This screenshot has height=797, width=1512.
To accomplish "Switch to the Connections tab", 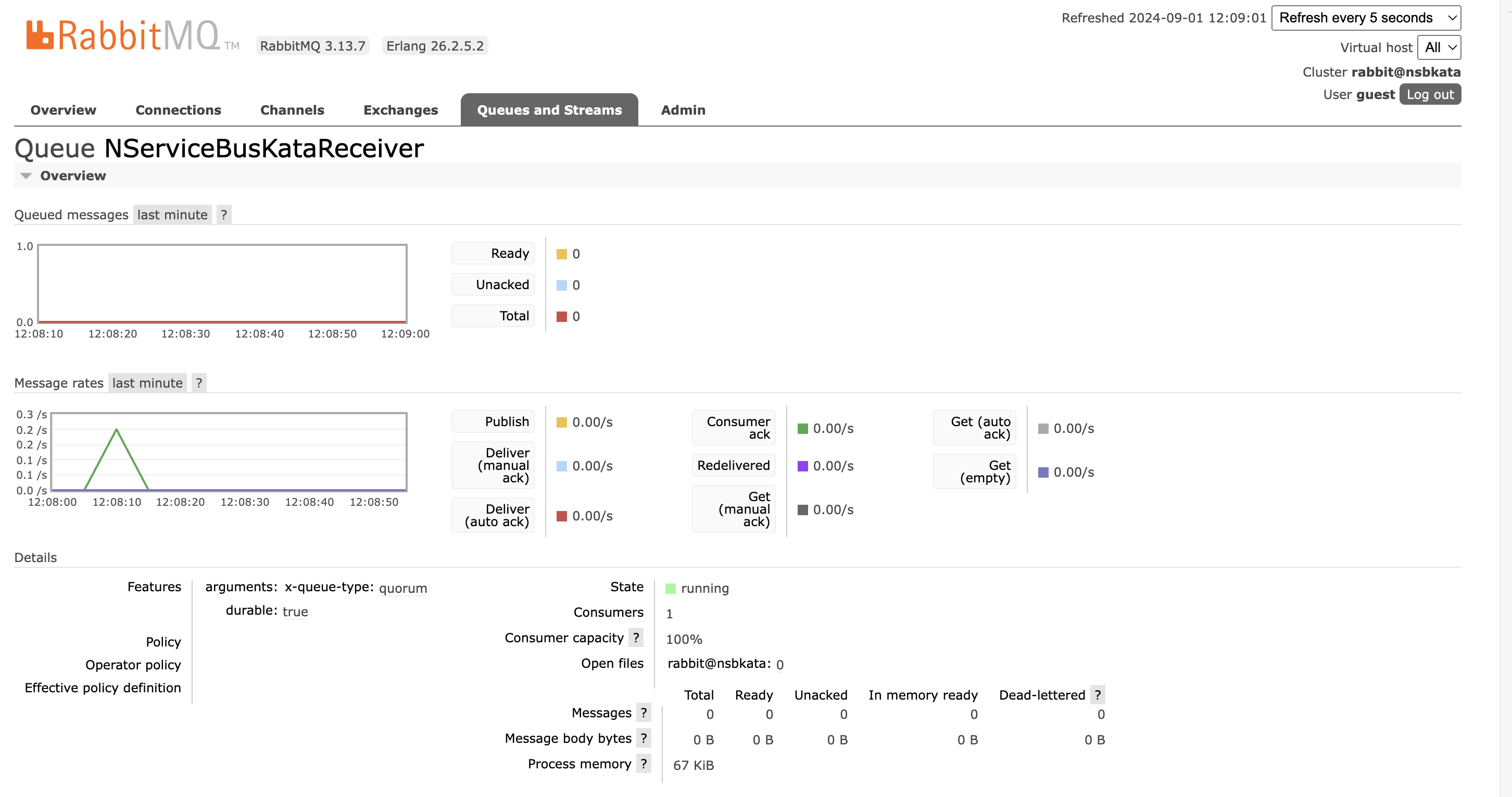I will coord(178,110).
